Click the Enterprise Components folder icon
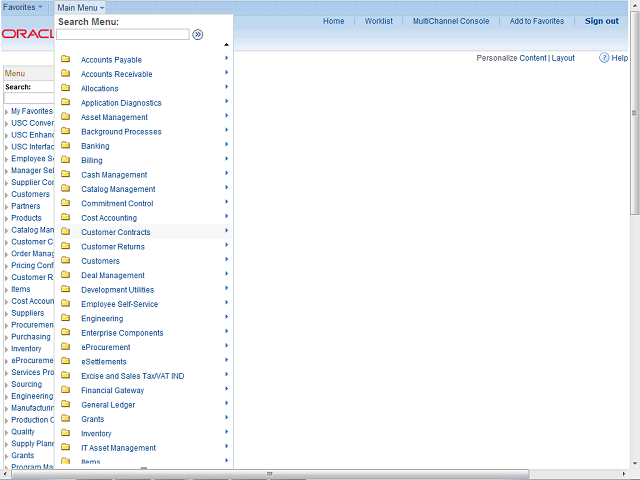Viewport: 640px width, 480px height. pyautogui.click(x=65, y=332)
